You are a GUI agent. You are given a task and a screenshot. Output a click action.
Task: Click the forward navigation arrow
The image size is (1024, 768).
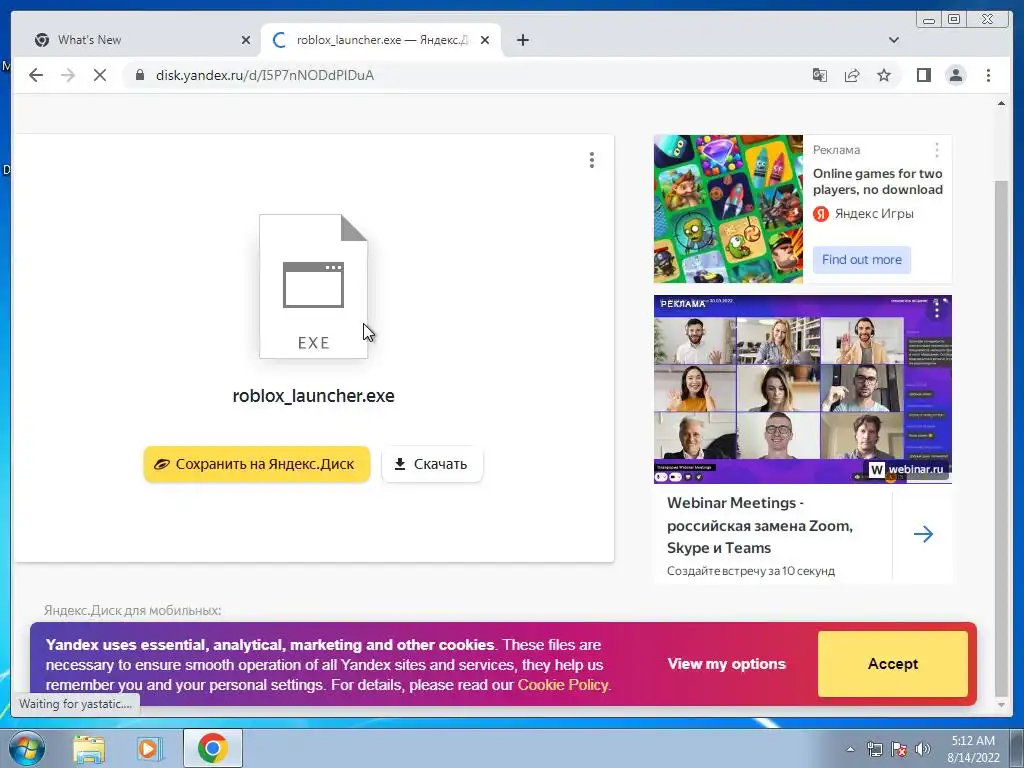tap(68, 75)
